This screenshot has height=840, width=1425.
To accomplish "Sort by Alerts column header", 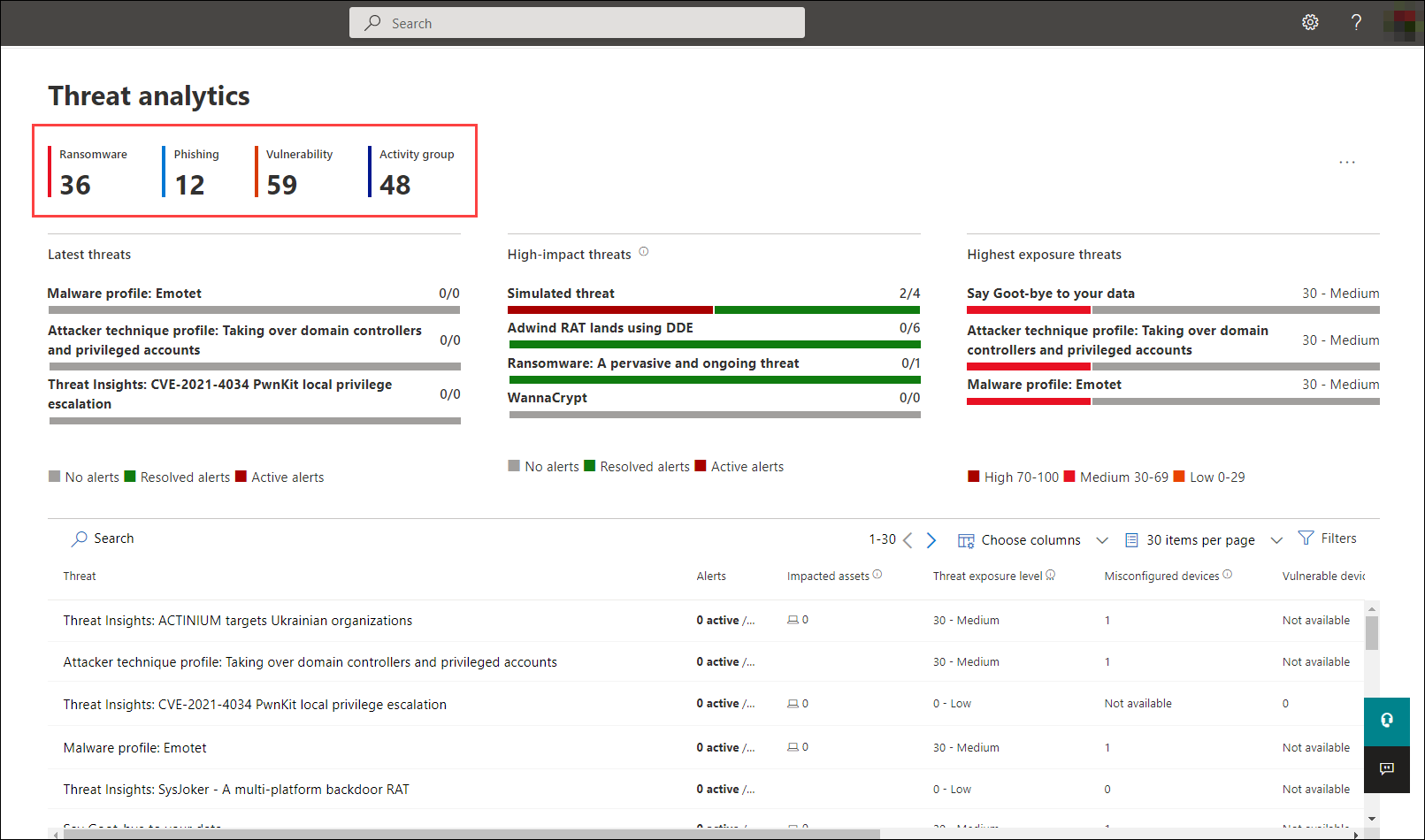I will point(711,576).
